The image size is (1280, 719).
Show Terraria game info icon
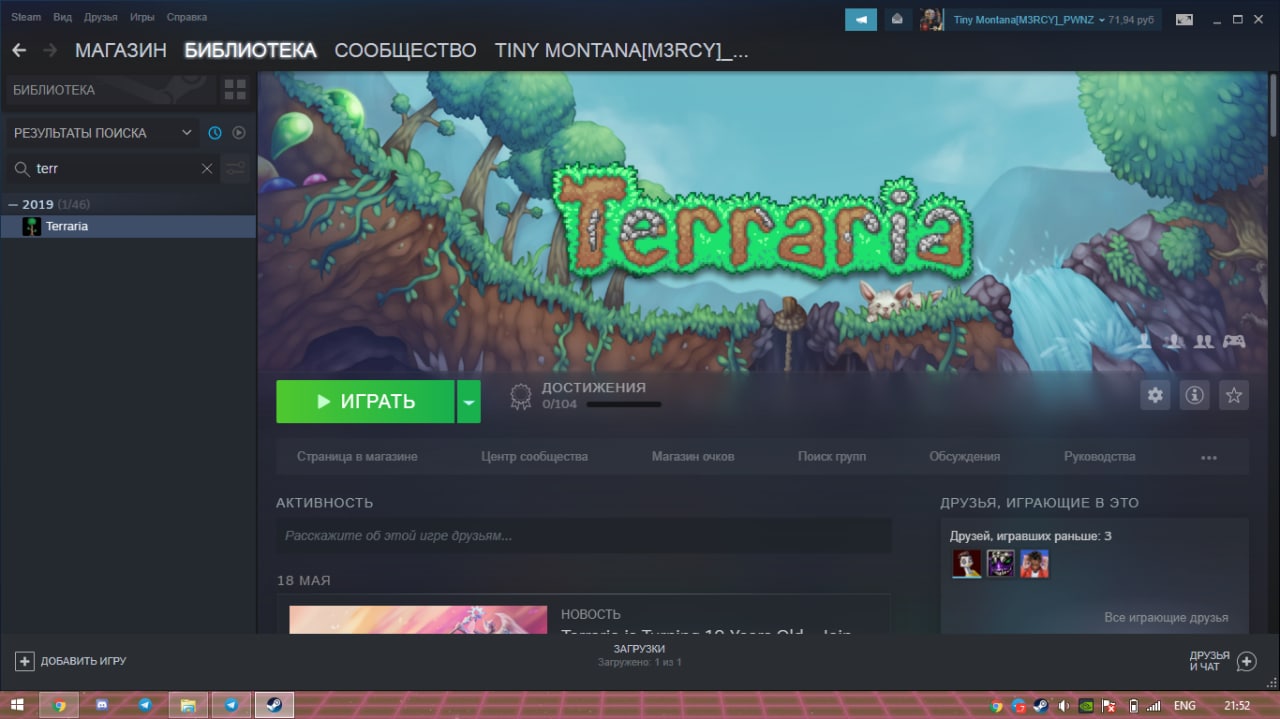tap(1194, 395)
